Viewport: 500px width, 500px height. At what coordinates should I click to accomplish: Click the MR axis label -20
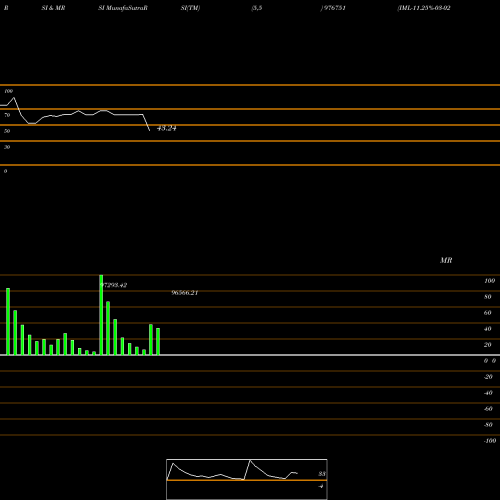(x=488, y=377)
